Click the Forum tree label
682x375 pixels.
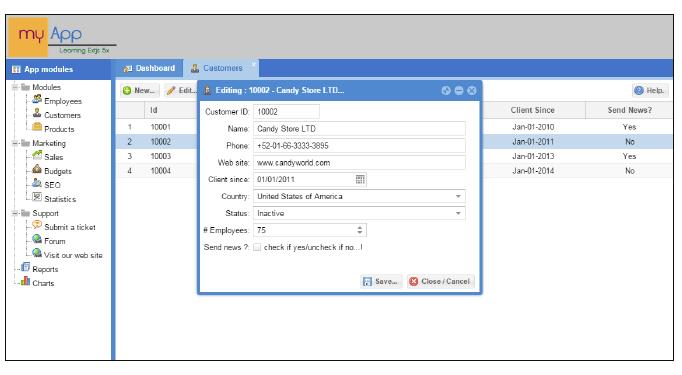click(x=55, y=241)
